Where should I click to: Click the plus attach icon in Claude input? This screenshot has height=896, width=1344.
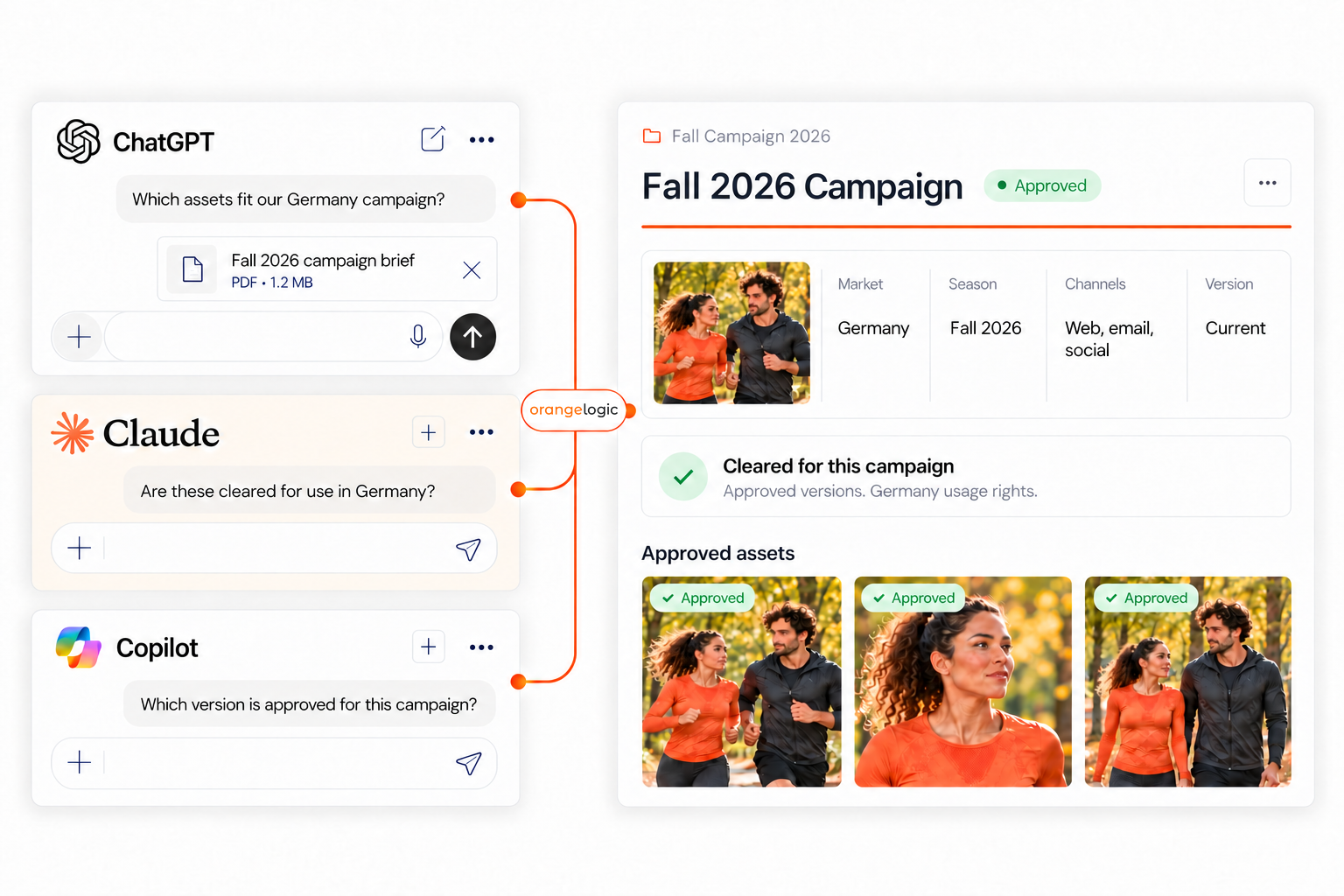(x=79, y=548)
